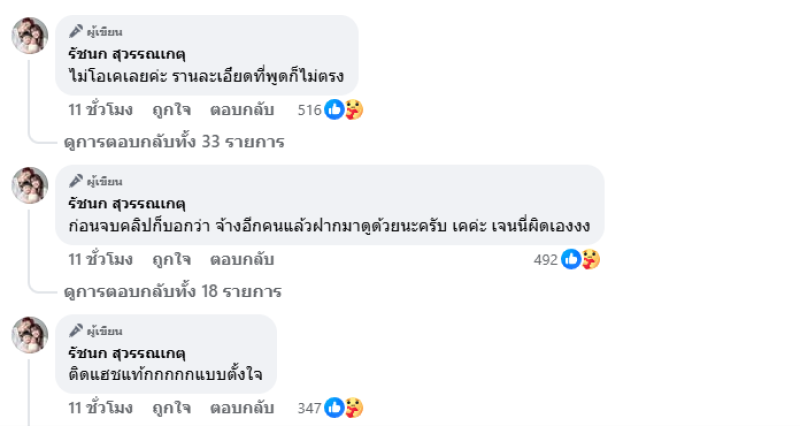Like the third comment via ถูกใจ
This screenshot has width=800, height=426.
click(171, 408)
